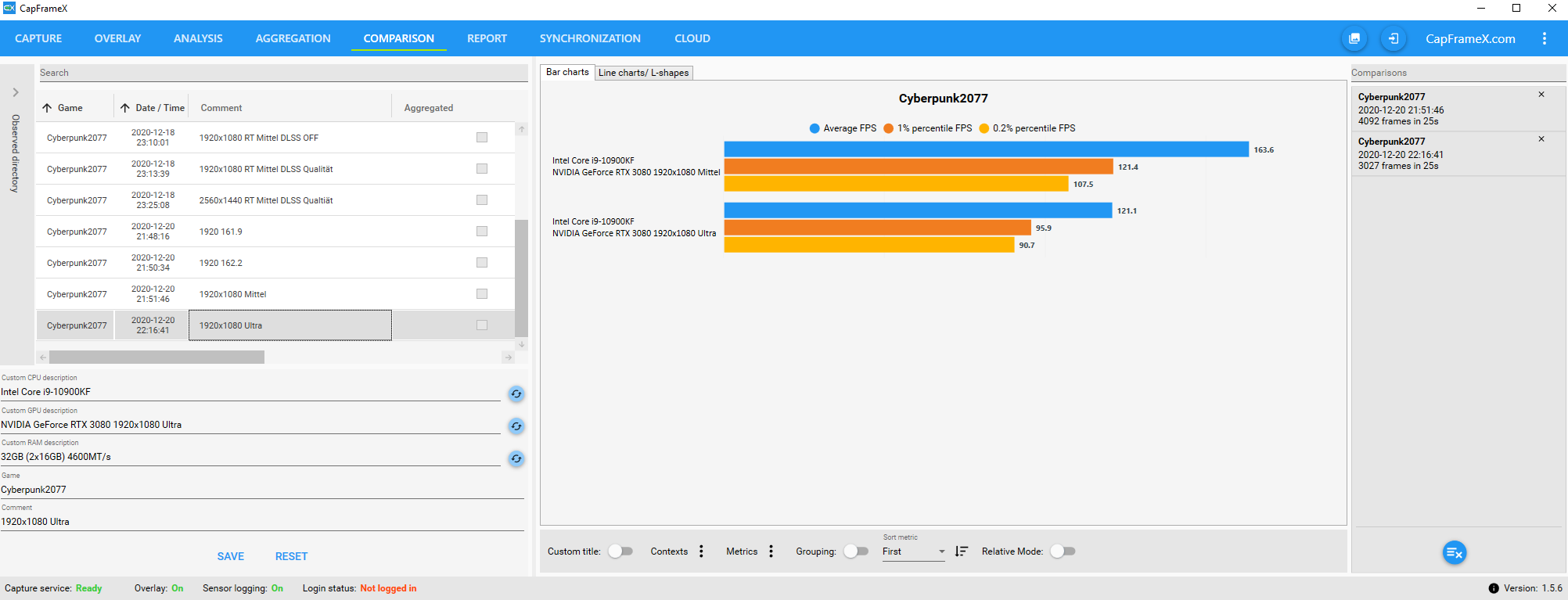Check Aggregated box for 1920 161.9 row
This screenshot has height=600, width=1568.
482,232
